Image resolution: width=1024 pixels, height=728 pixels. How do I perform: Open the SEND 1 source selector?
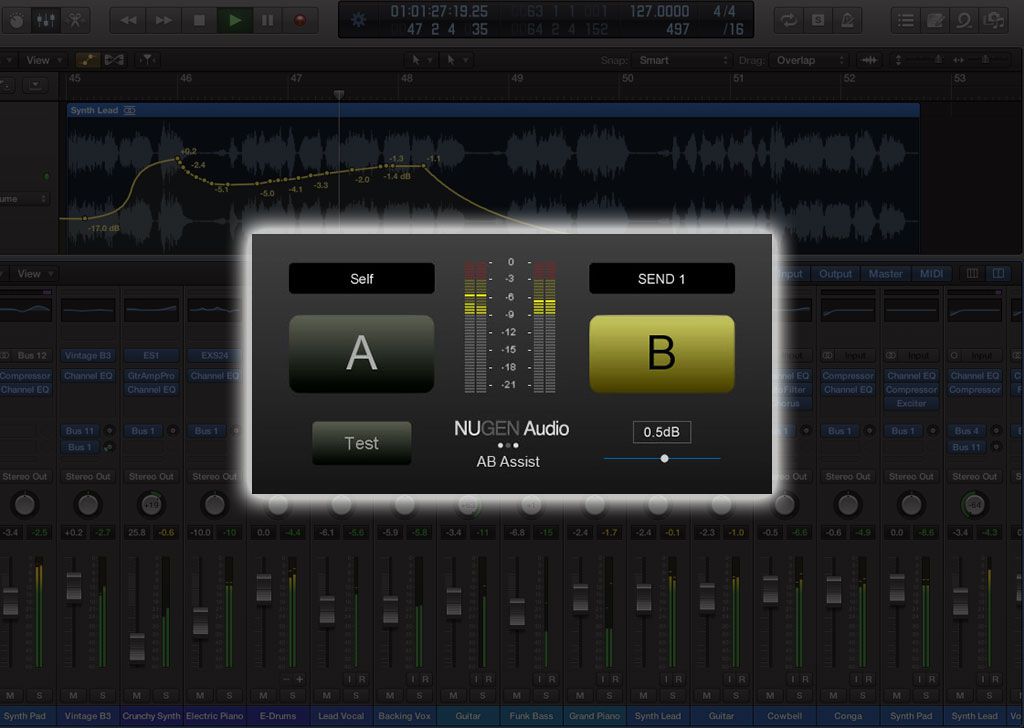click(x=662, y=279)
